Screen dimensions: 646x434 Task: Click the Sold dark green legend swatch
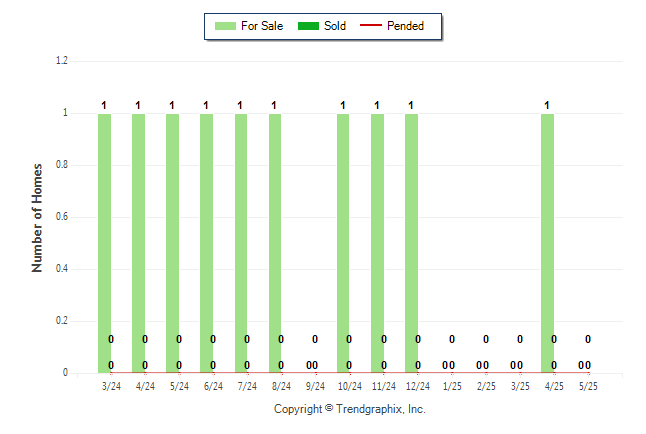[308, 26]
